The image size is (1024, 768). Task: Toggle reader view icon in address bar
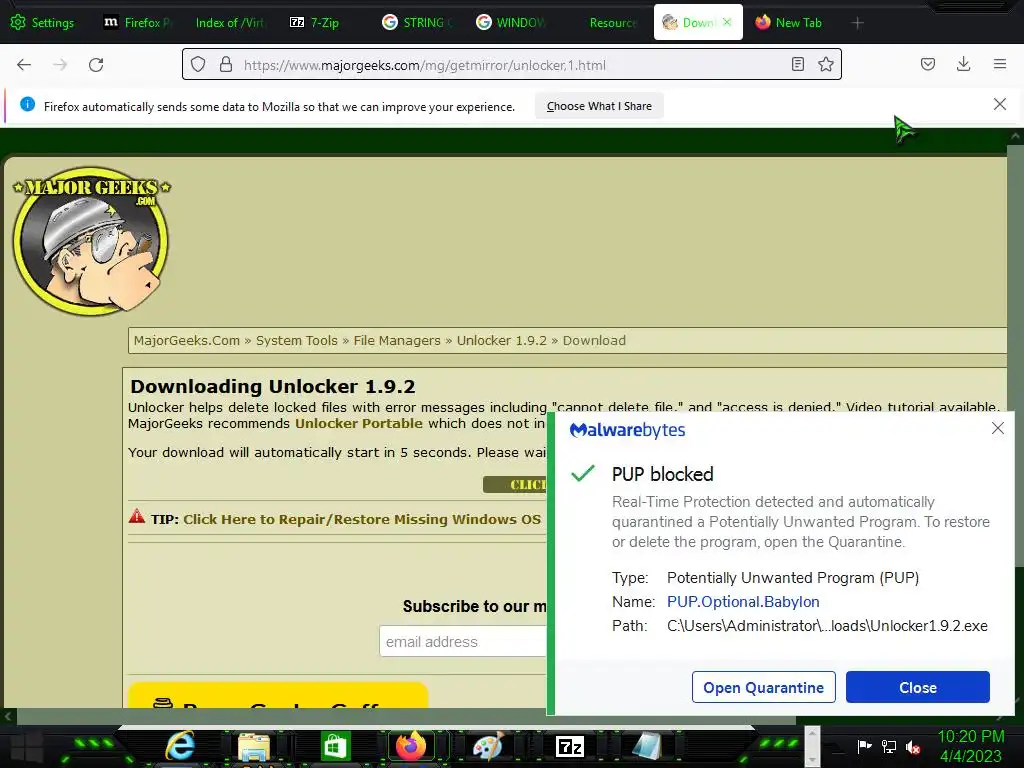click(797, 65)
